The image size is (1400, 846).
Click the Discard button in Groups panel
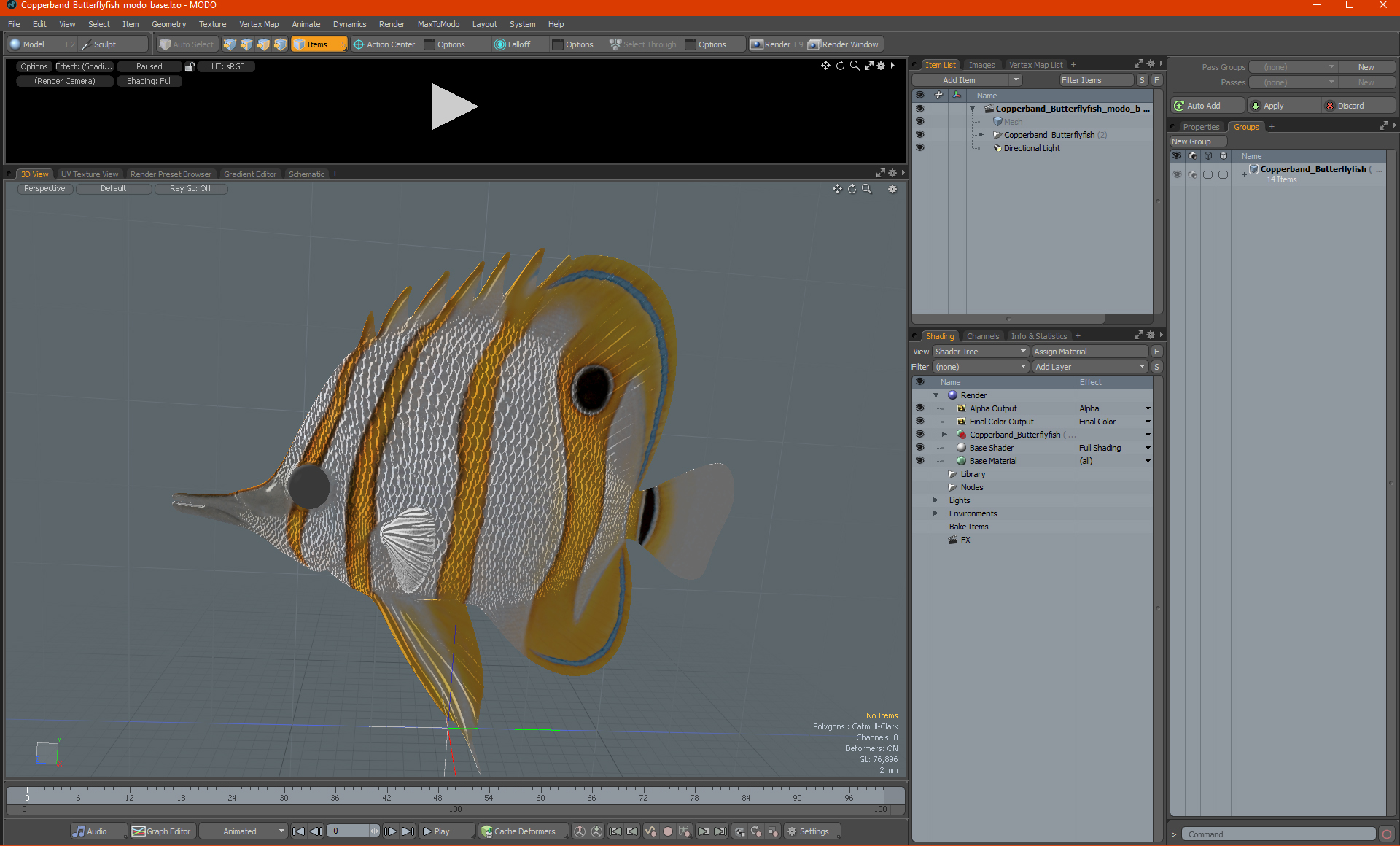click(1357, 106)
